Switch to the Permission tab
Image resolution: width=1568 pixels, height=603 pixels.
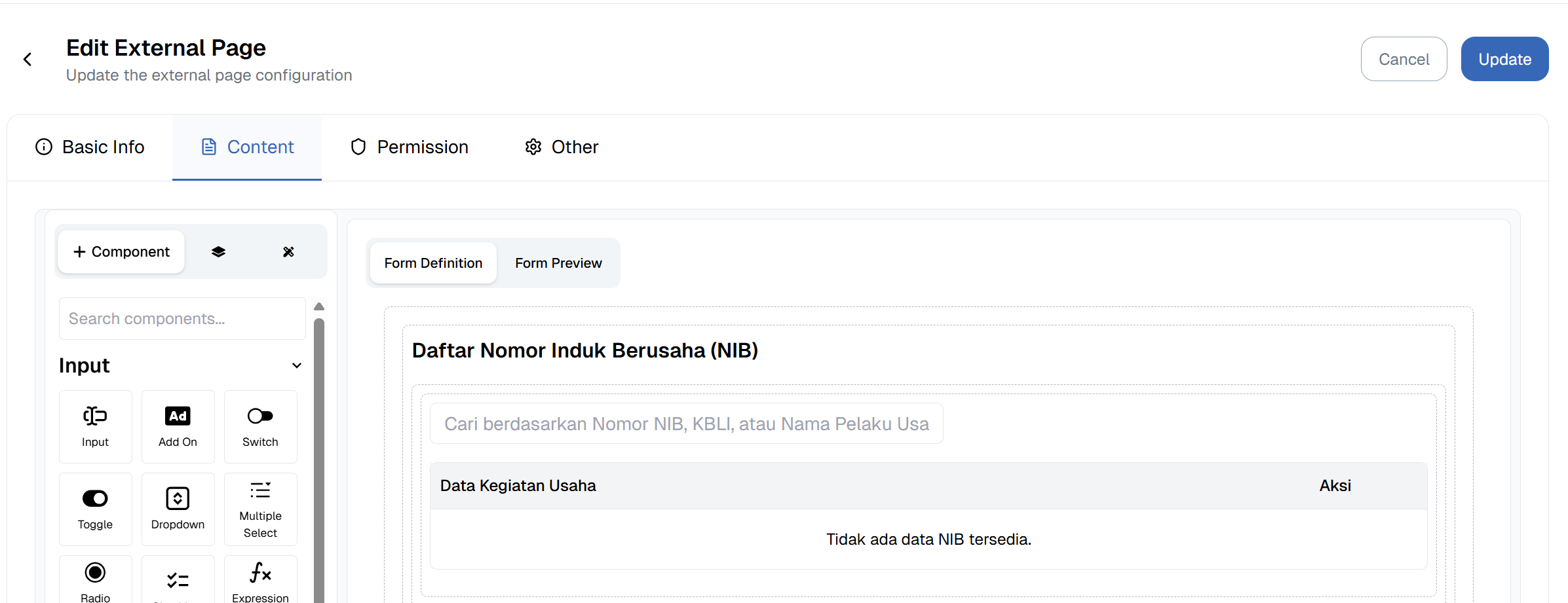(410, 147)
